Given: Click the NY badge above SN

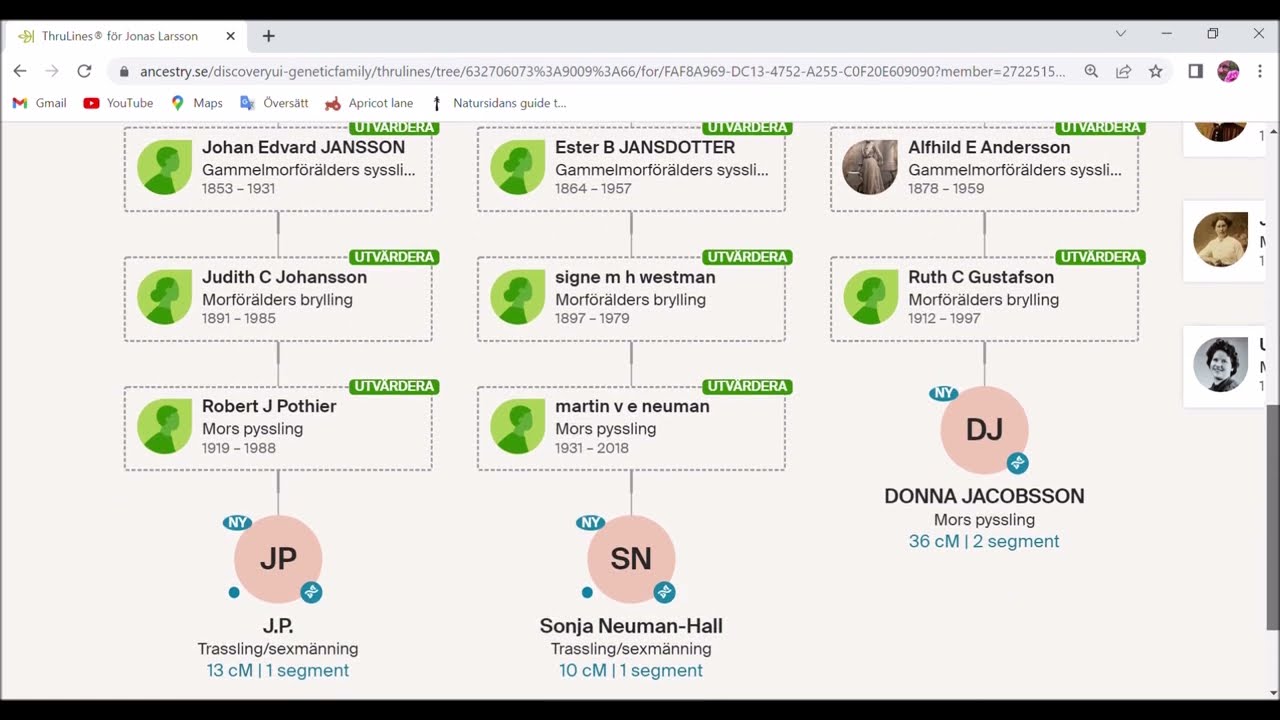Looking at the screenshot, I should click(x=590, y=523).
